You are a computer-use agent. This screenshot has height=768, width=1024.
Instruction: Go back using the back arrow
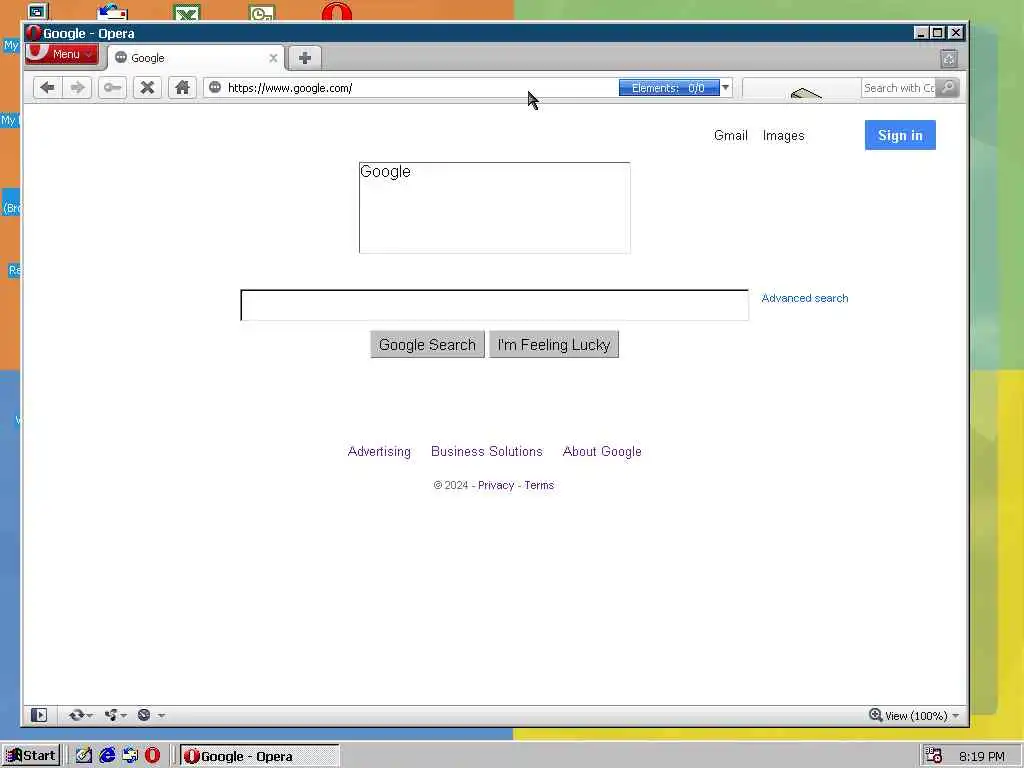[x=48, y=88]
